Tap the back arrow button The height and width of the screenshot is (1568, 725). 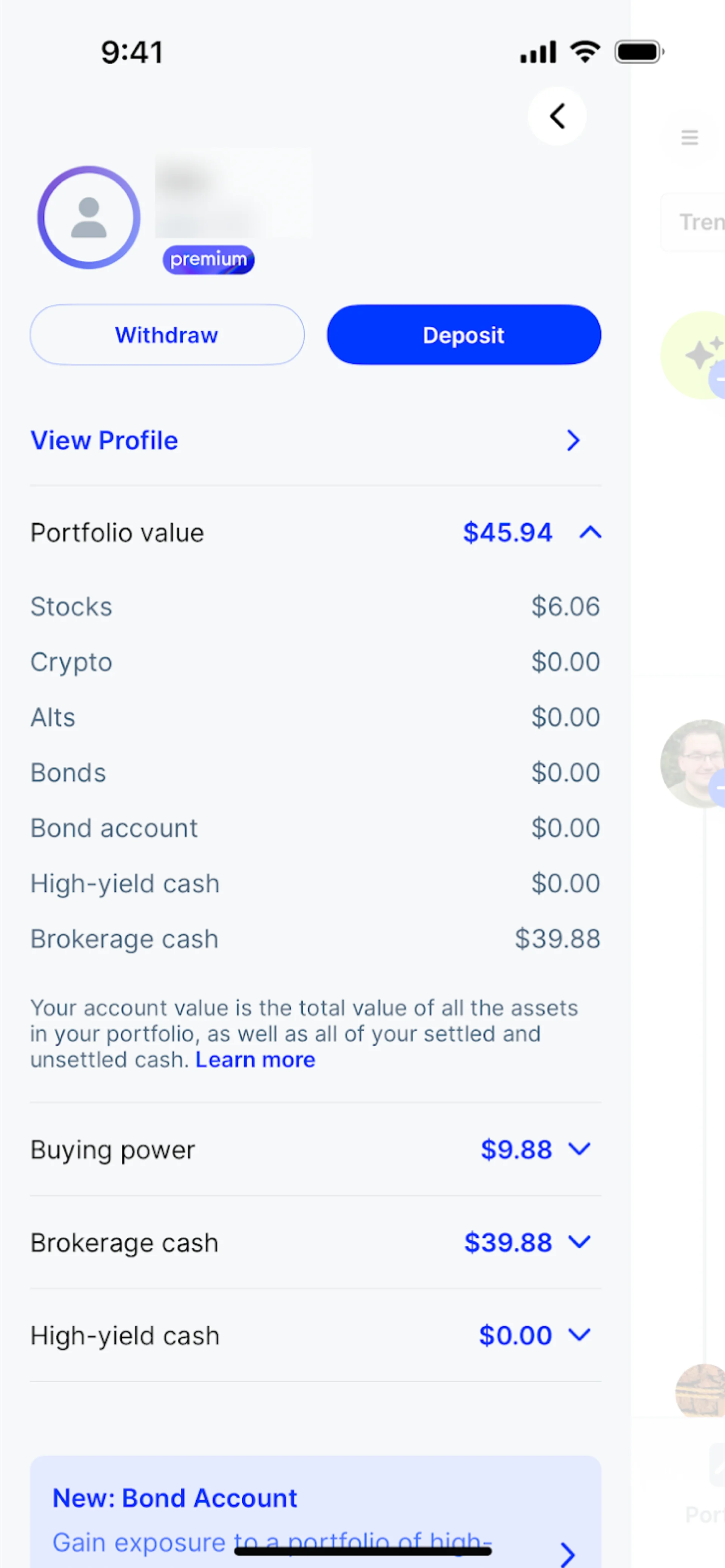(x=557, y=116)
